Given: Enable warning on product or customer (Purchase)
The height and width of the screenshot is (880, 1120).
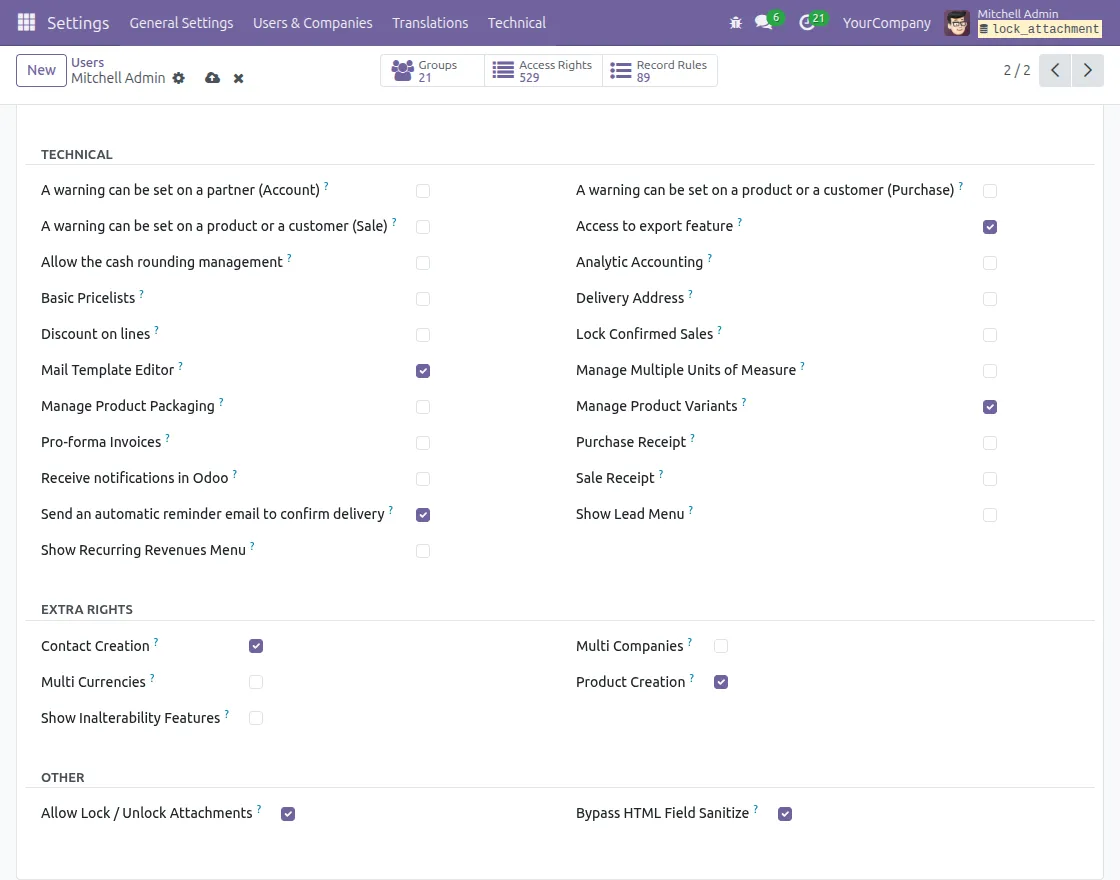Looking at the screenshot, I should coord(989,191).
